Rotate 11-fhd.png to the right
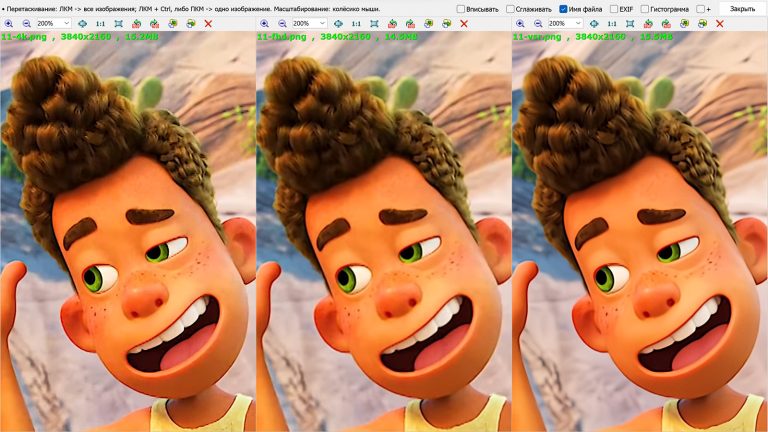768x432 pixels. pos(410,24)
